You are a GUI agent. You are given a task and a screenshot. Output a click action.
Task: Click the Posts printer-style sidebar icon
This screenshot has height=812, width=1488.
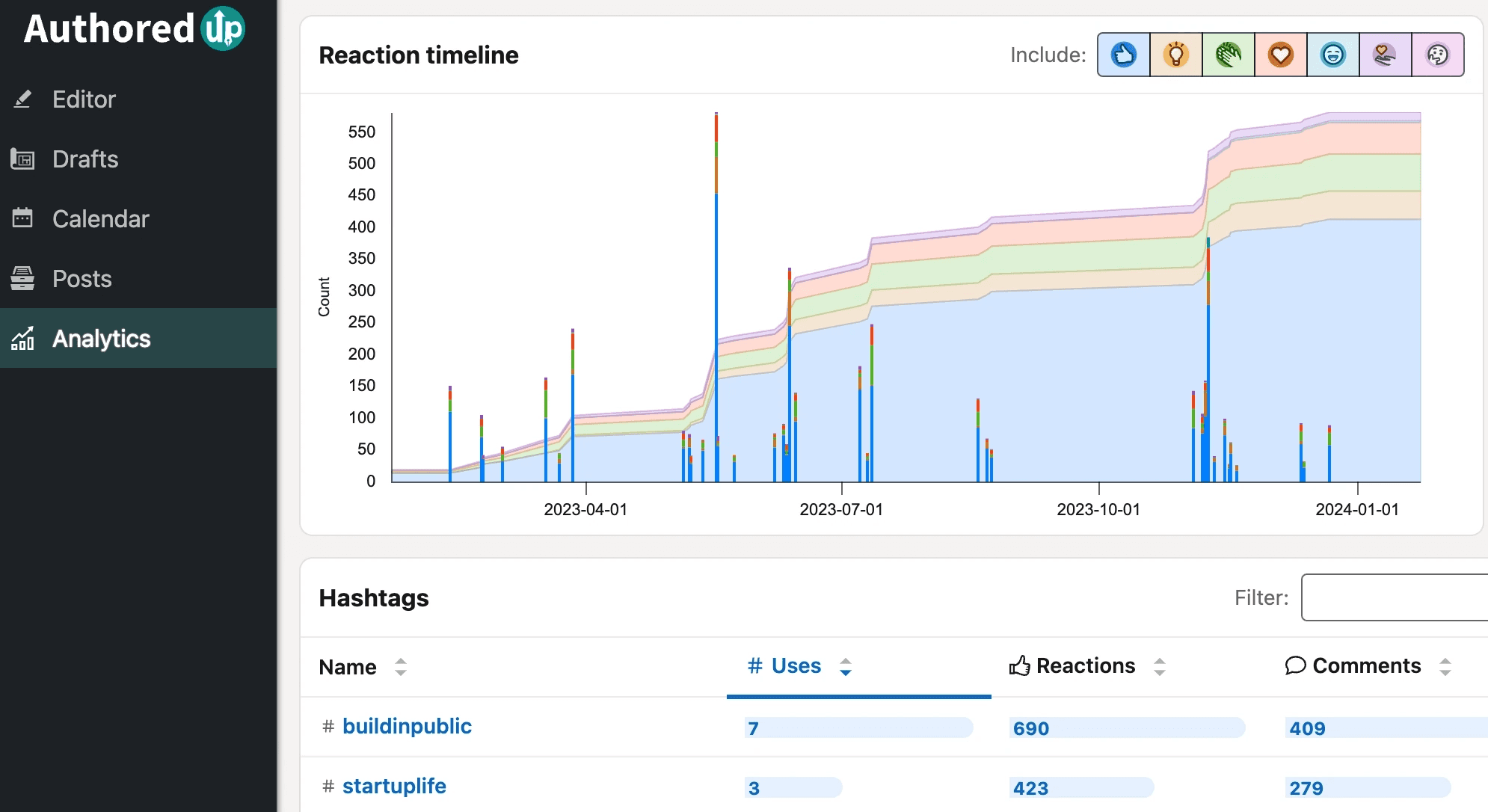[x=23, y=278]
